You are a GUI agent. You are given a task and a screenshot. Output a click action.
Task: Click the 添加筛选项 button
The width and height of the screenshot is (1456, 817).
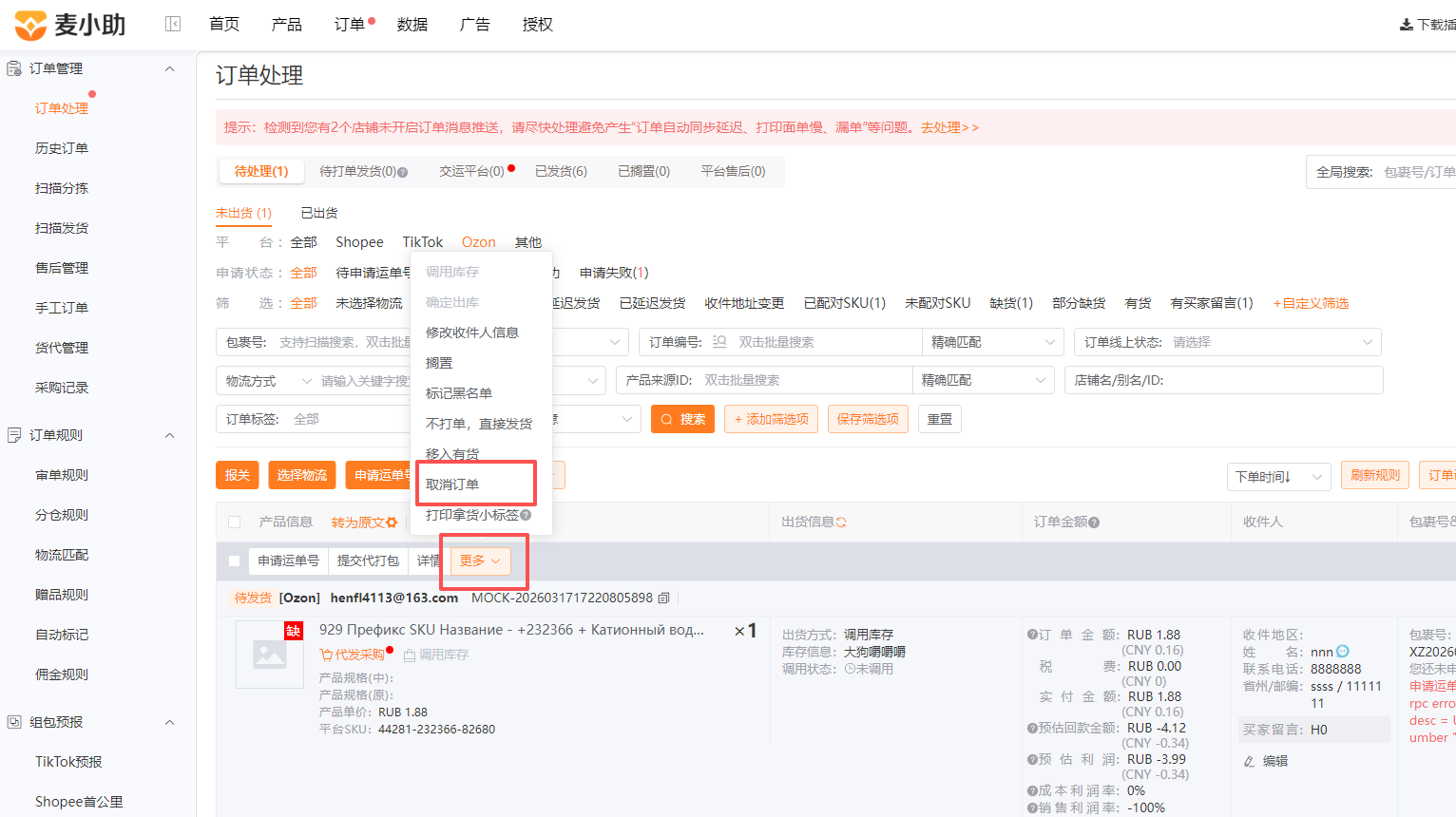[771, 419]
